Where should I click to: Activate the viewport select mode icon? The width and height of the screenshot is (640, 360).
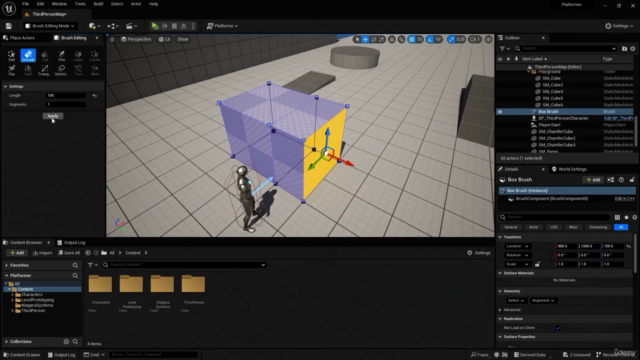coord(357,39)
